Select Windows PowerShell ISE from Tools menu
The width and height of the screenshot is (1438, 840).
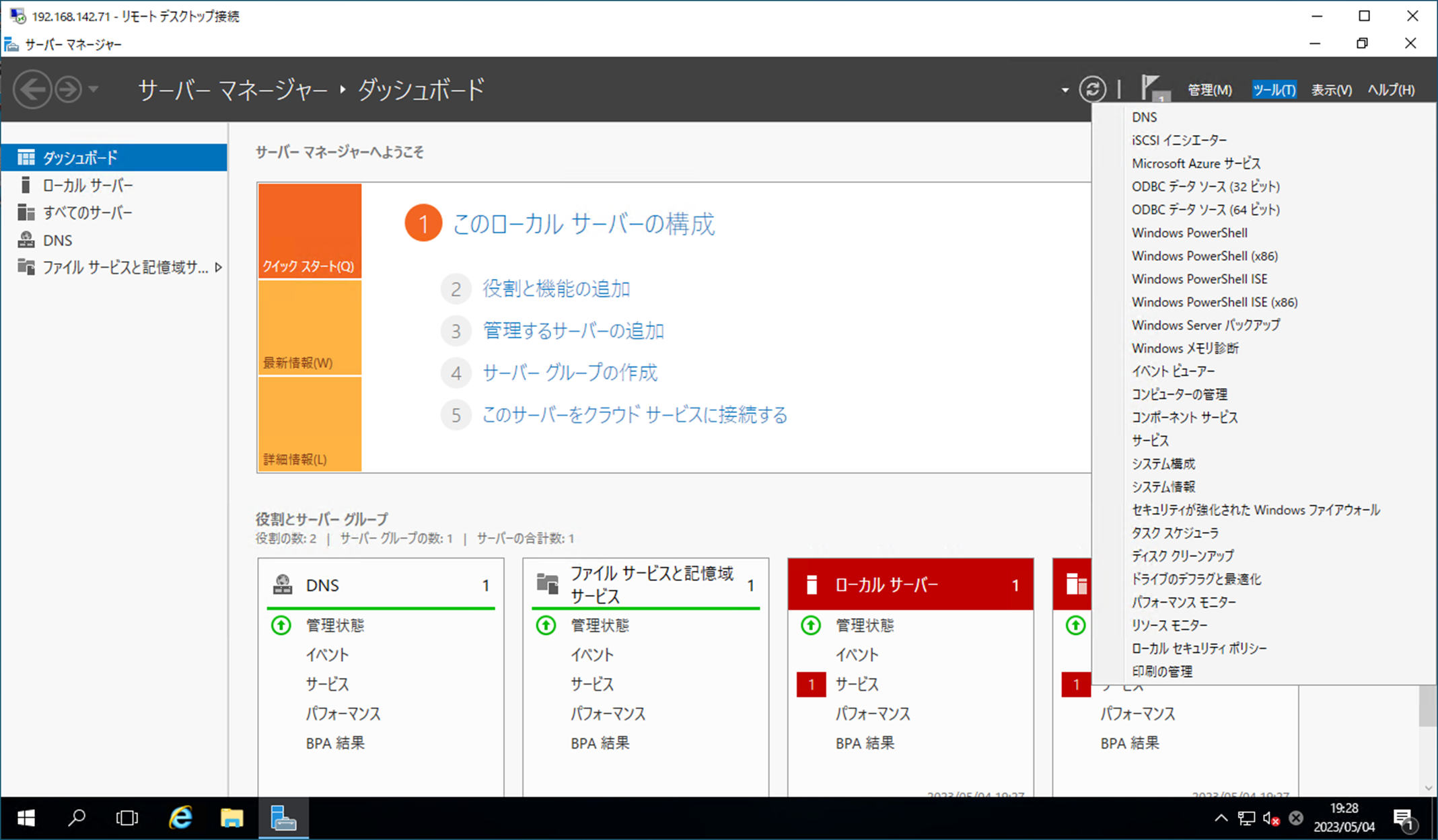pos(1199,279)
